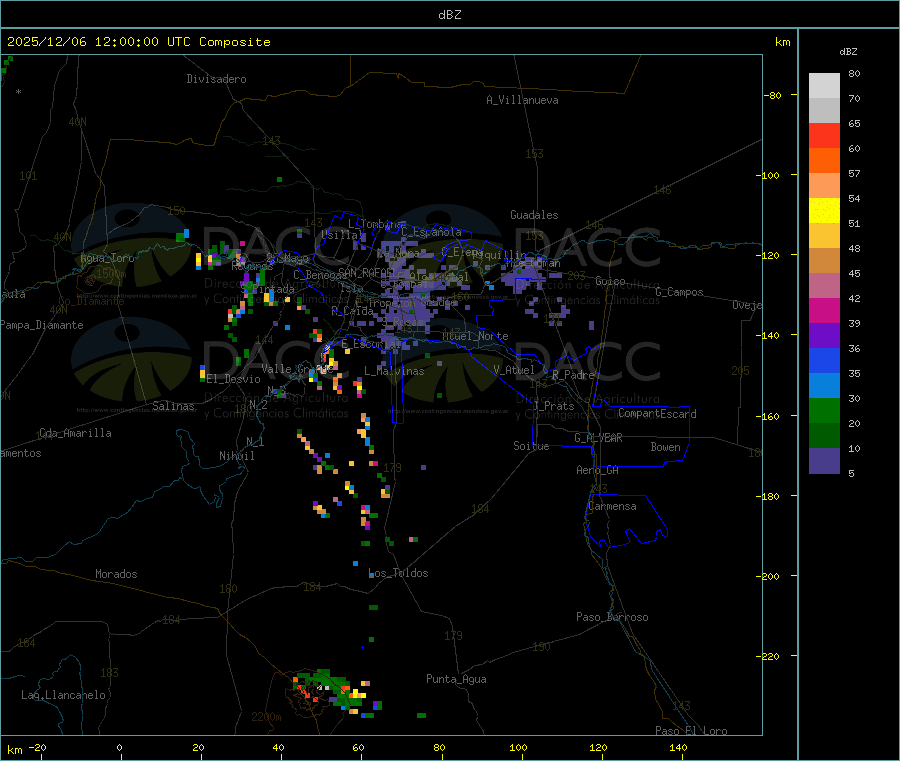
Task: Click the 'J_Prats' location label
Action: (553, 405)
